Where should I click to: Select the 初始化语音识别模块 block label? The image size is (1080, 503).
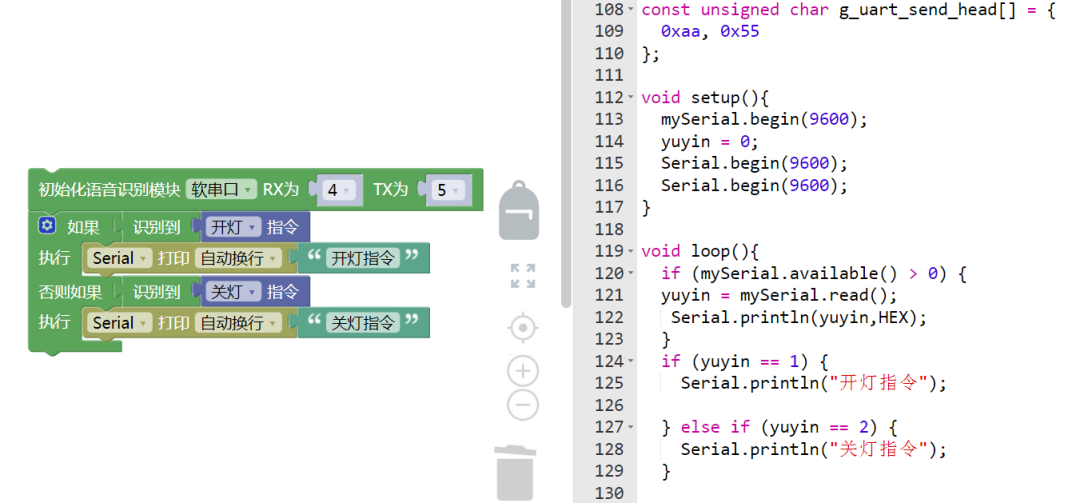[109, 190]
